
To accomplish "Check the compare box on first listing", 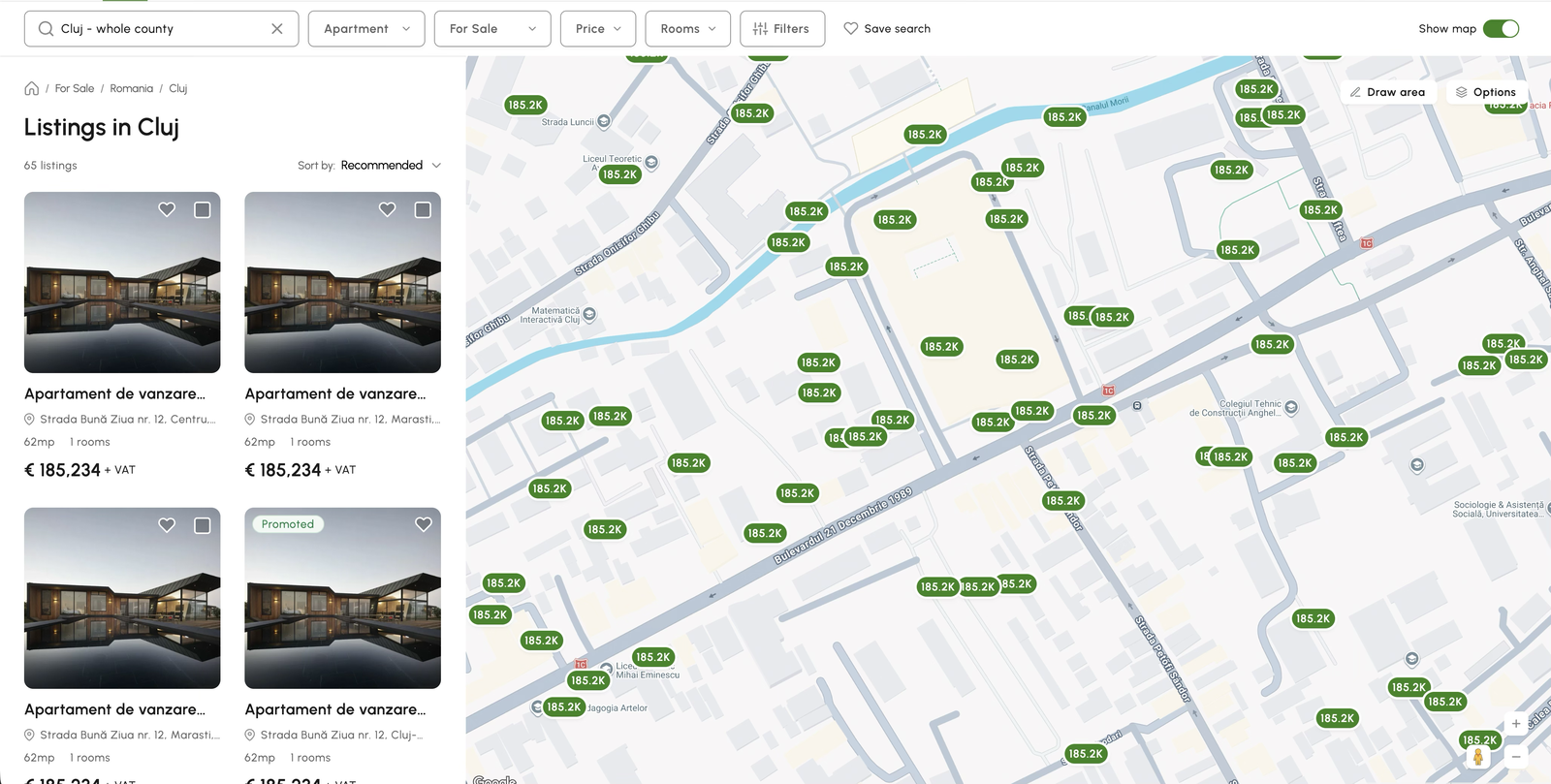I will click(x=203, y=209).
